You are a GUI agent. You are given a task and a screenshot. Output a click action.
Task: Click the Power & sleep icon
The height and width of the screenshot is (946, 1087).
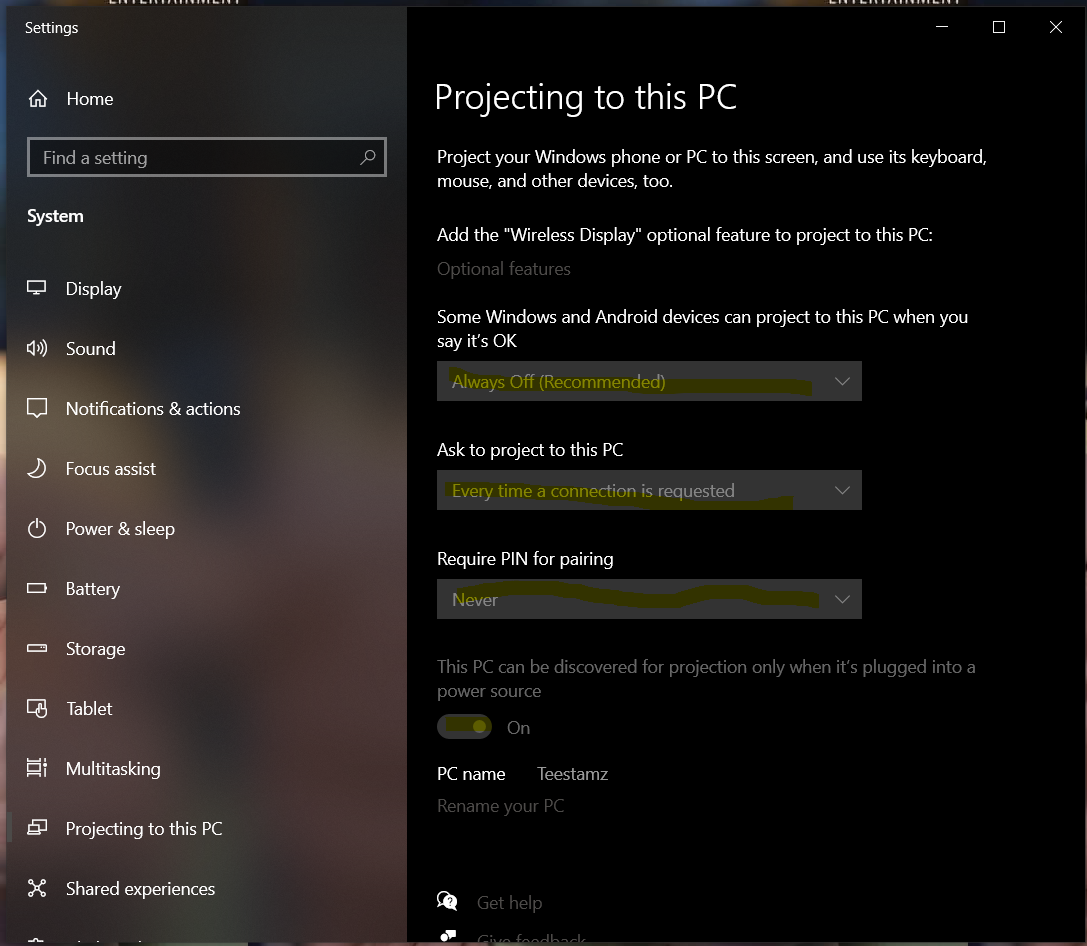point(37,528)
